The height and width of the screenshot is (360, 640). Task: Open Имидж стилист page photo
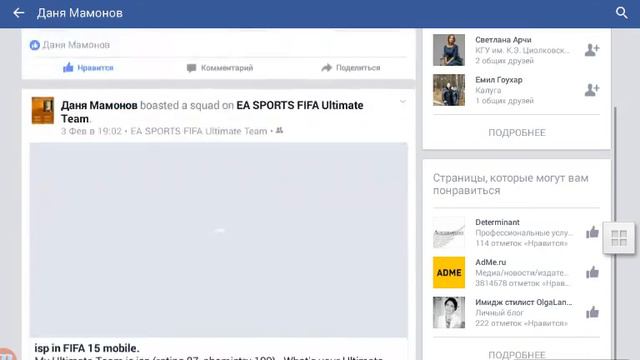tap(449, 313)
